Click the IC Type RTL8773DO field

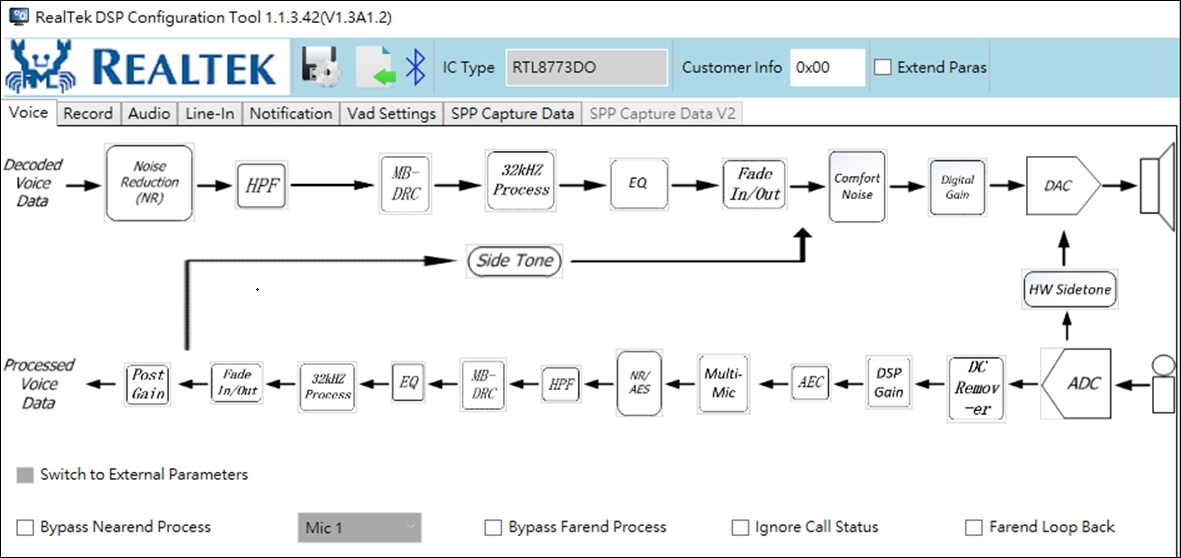coord(587,67)
